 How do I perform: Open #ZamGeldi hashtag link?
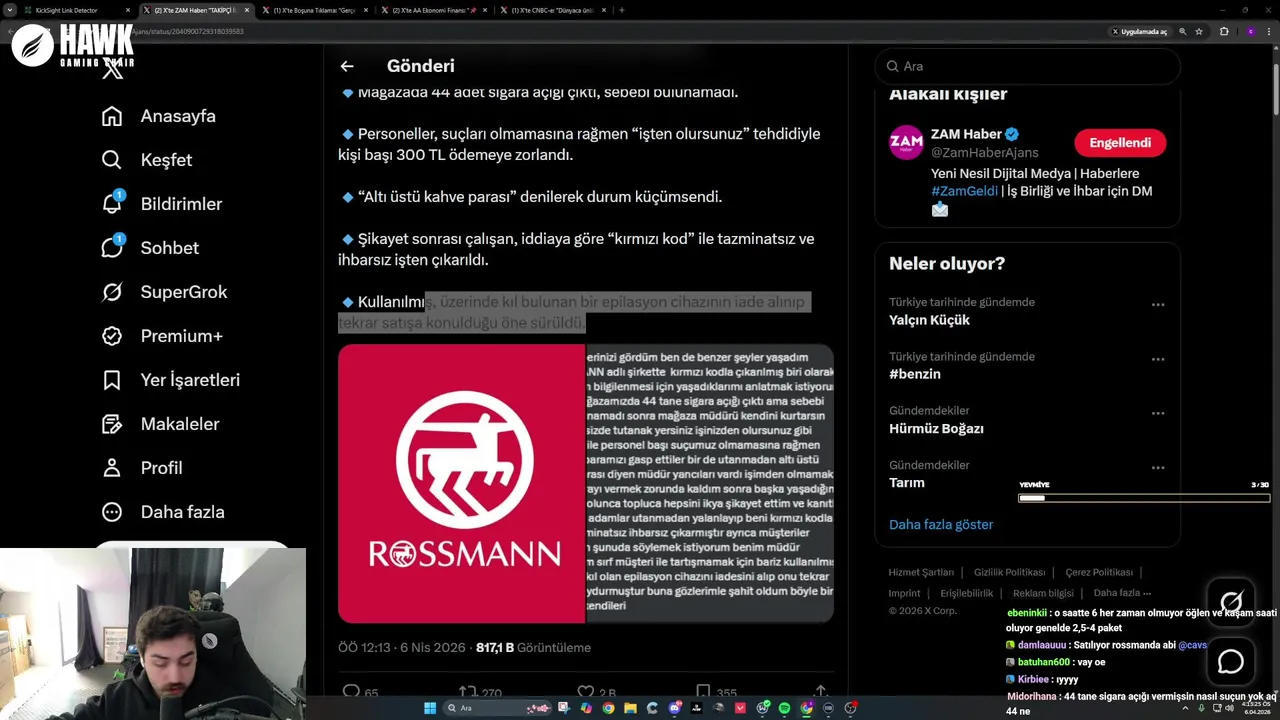click(x=964, y=191)
